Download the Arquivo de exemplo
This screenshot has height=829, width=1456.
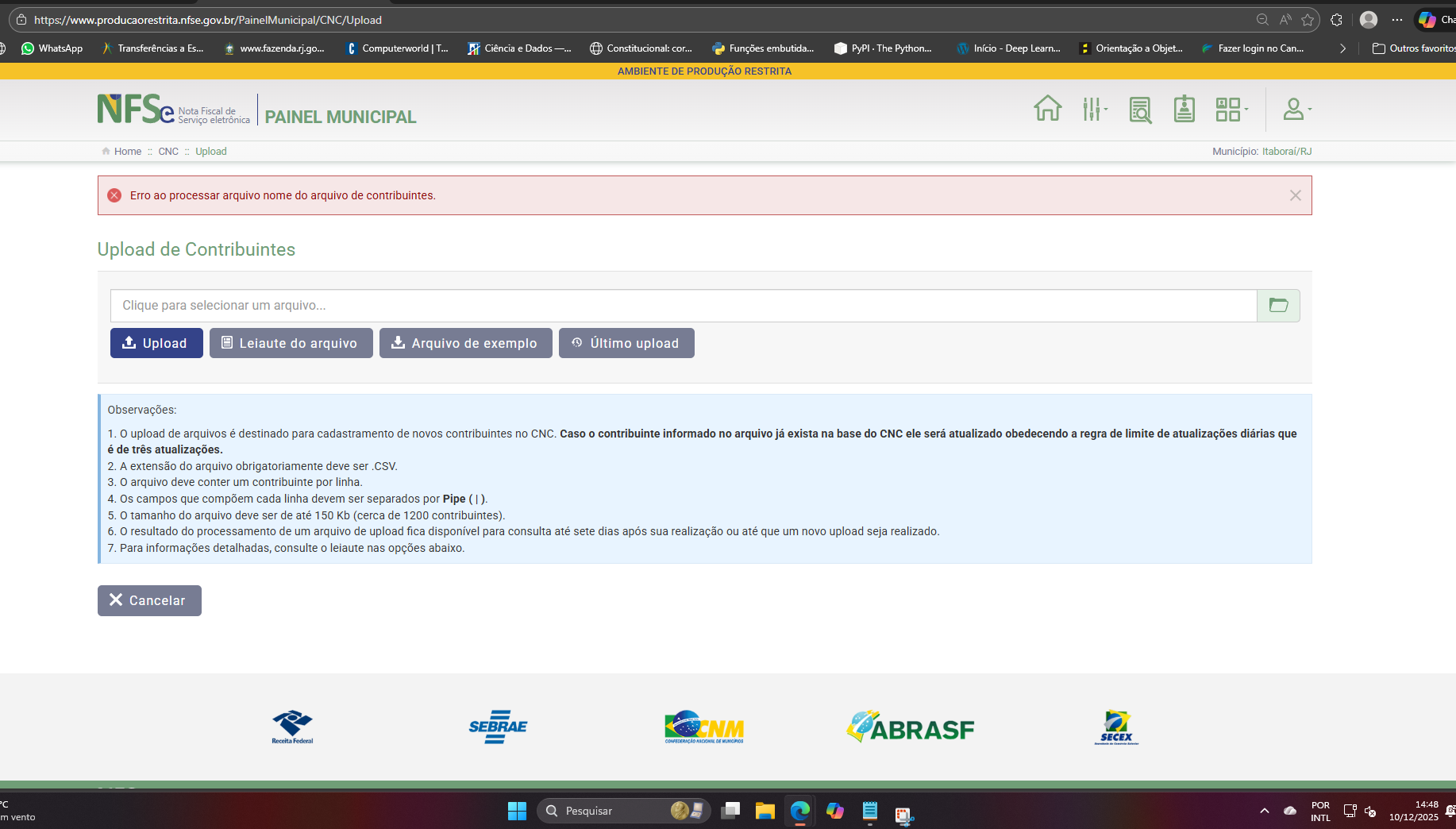(465, 343)
